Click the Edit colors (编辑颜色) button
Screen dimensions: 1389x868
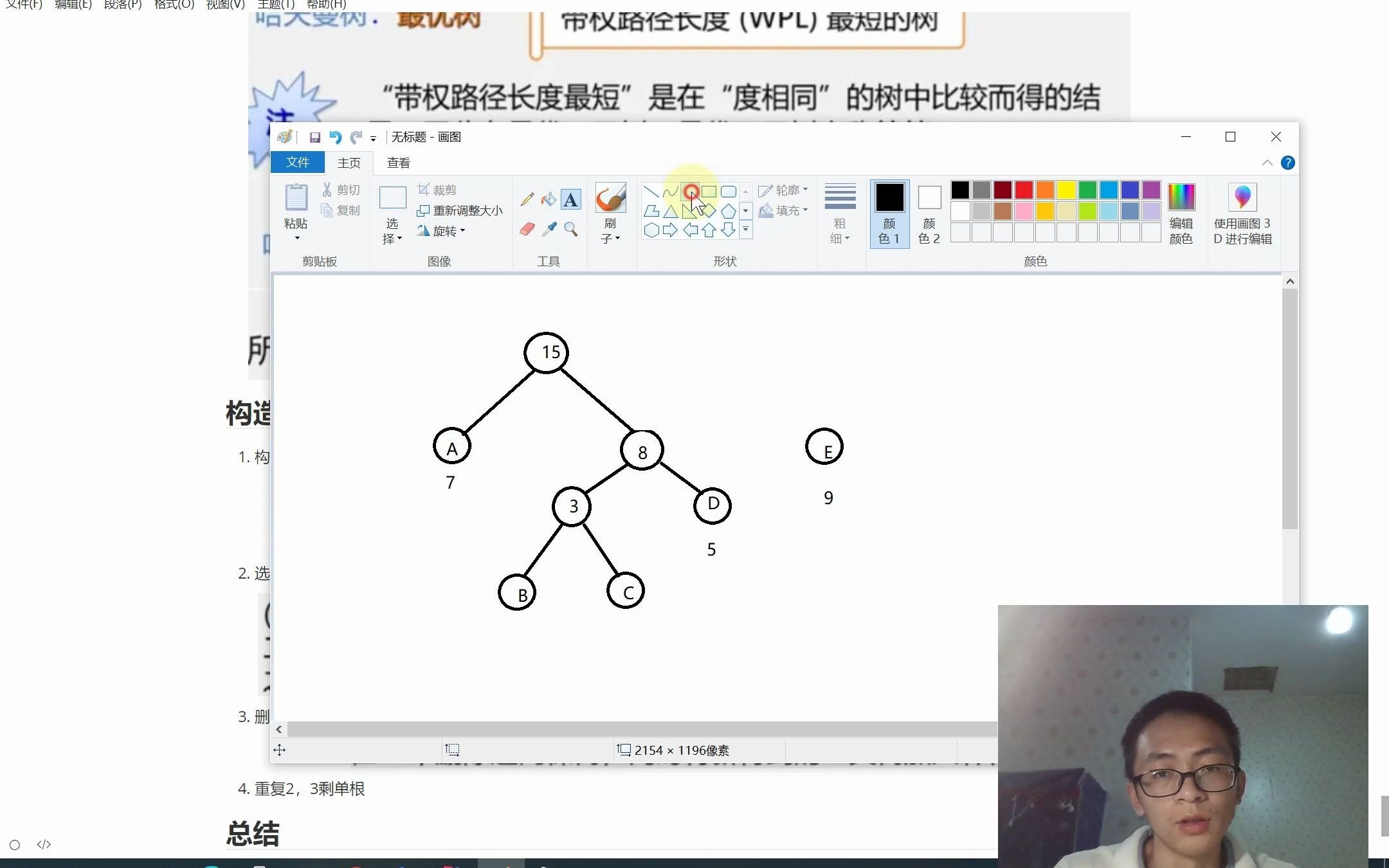point(1181,213)
